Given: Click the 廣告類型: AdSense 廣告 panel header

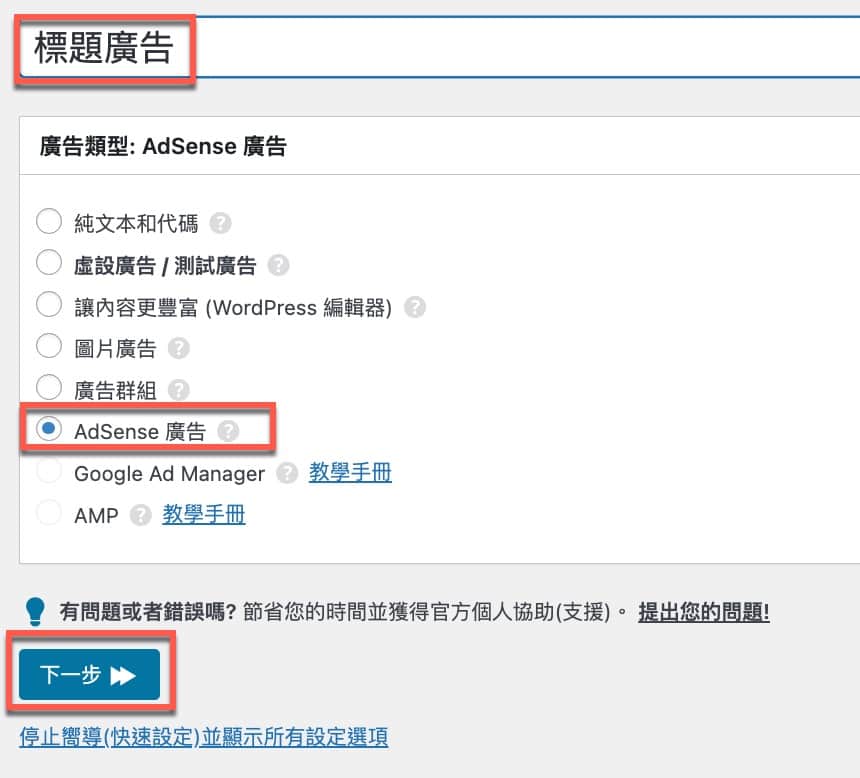Looking at the screenshot, I should [x=440, y=146].
